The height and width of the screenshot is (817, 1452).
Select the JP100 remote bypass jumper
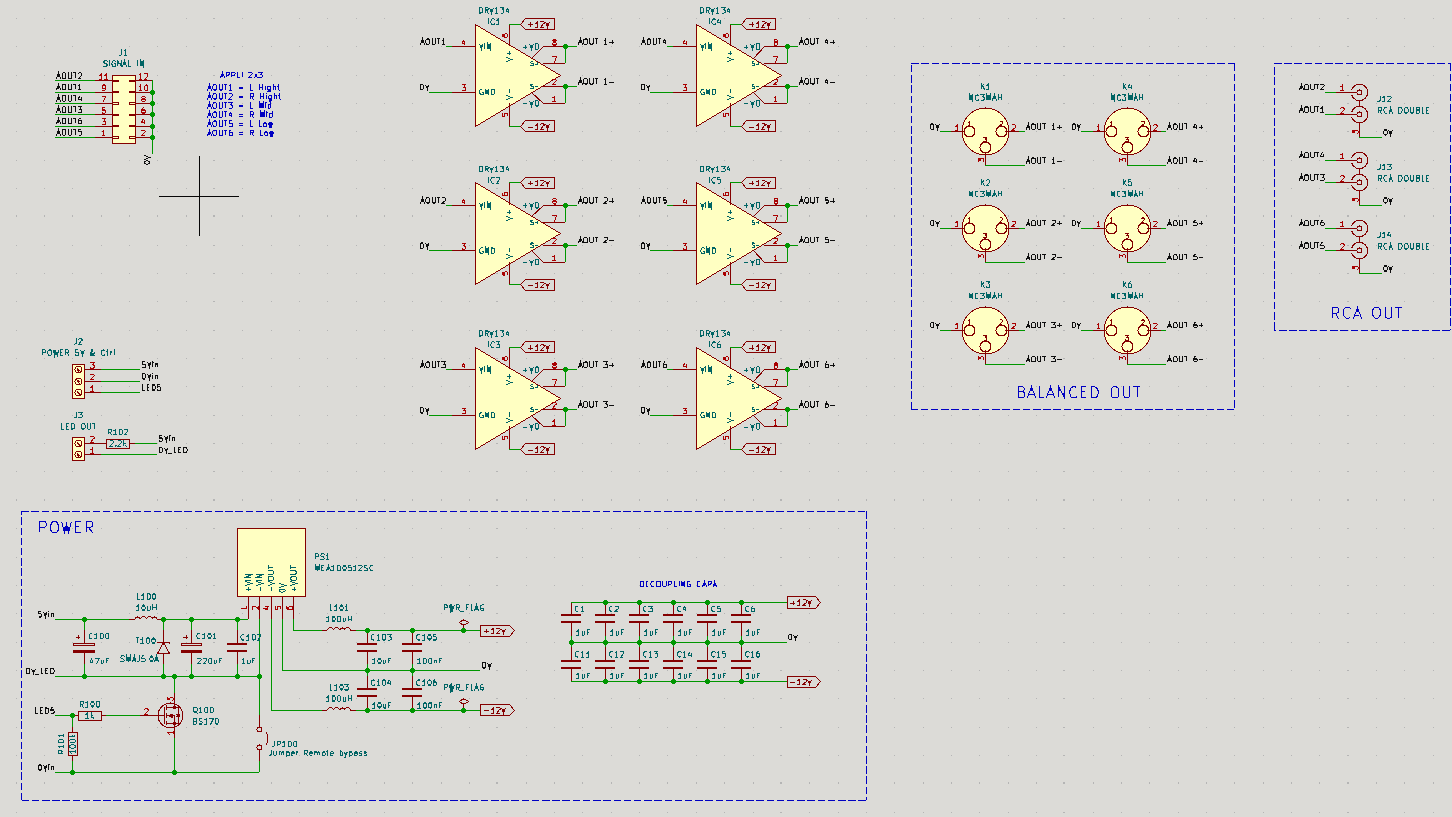260,737
